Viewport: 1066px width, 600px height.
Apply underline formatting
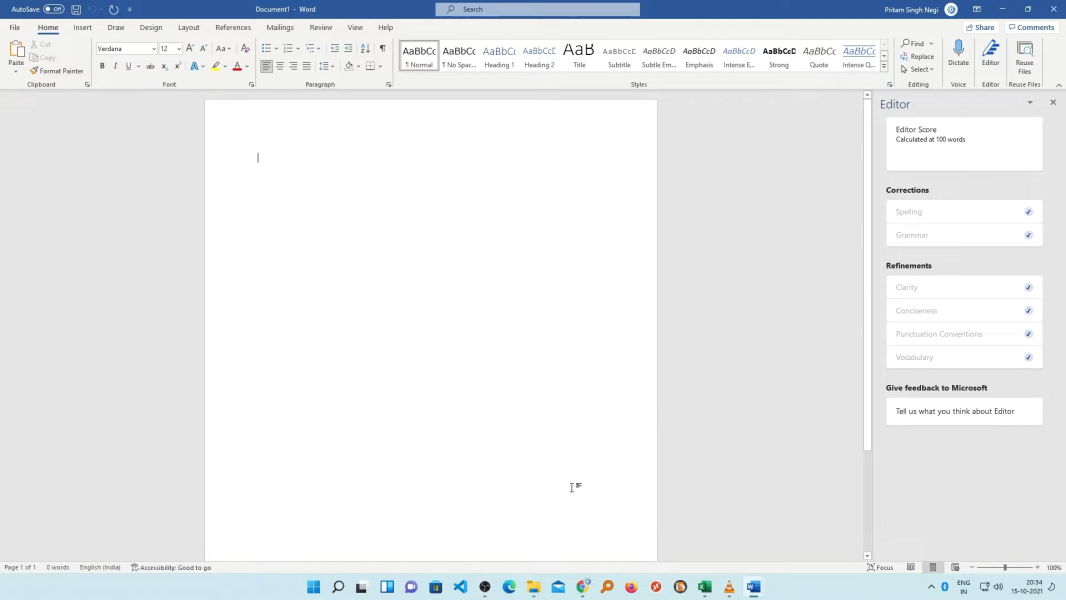(128, 66)
